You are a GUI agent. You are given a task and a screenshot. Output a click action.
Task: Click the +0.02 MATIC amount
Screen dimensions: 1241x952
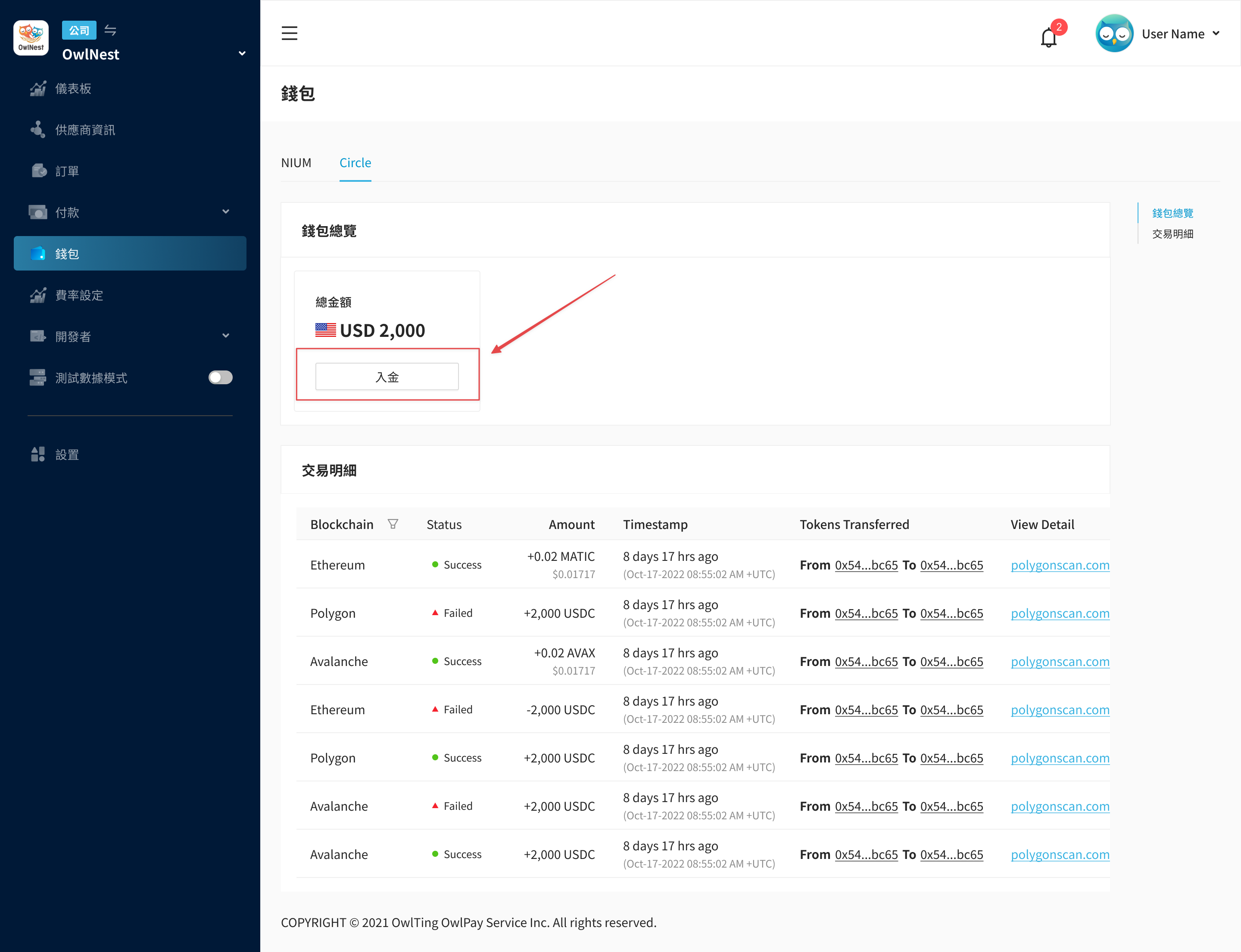point(561,557)
